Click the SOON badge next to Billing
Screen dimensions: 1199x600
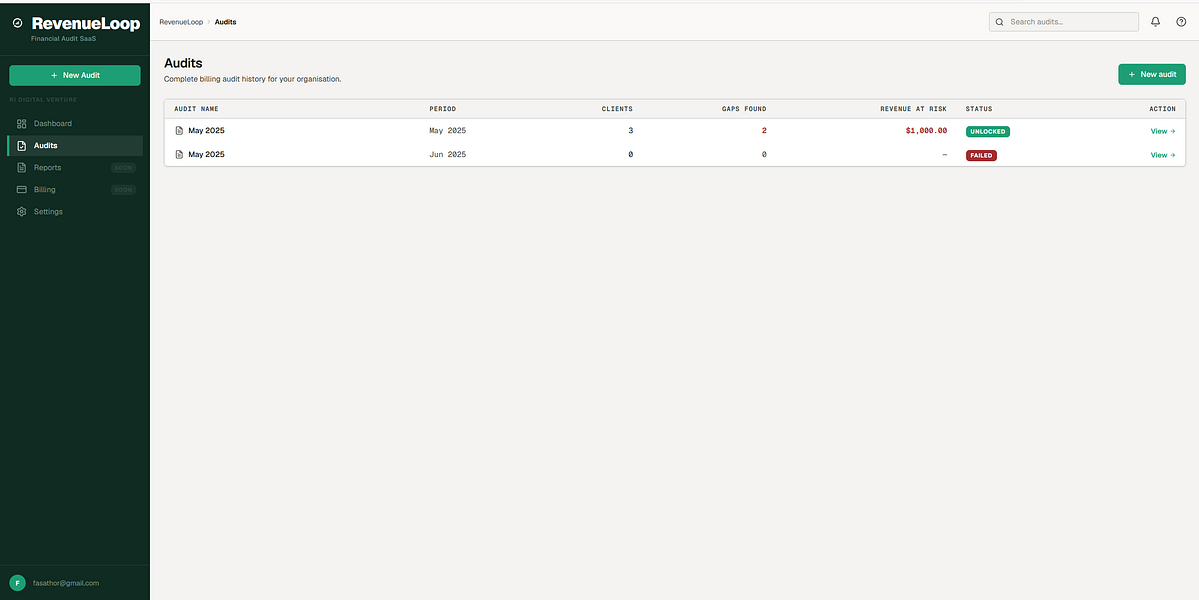(x=123, y=190)
